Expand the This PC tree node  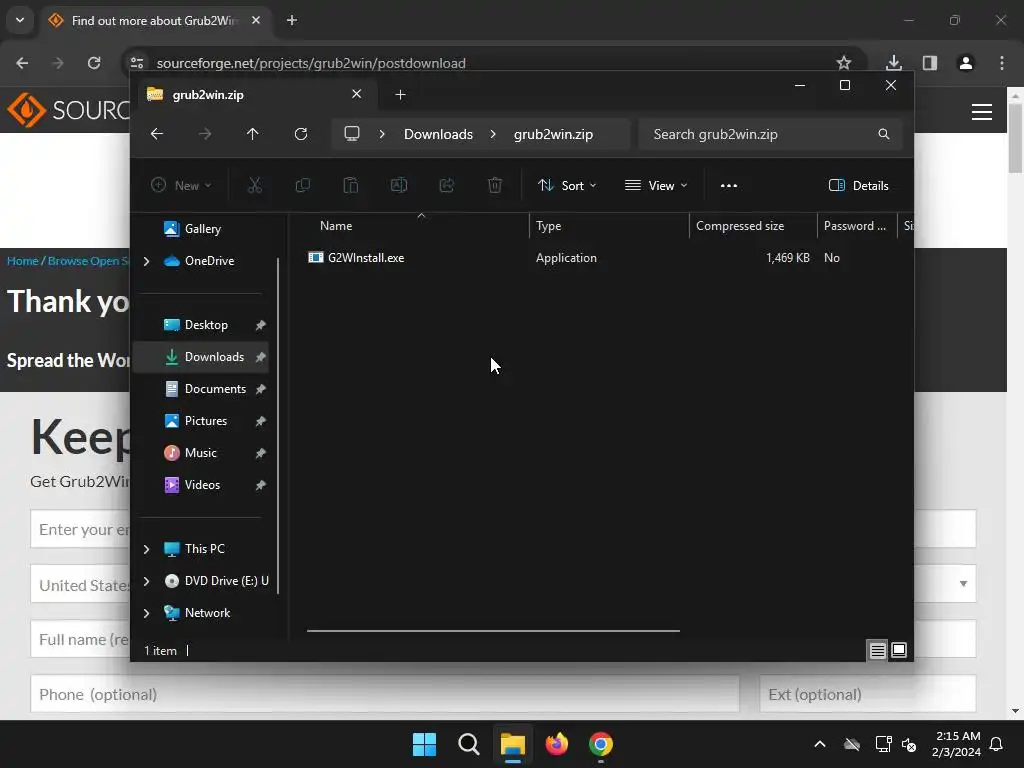click(x=146, y=549)
